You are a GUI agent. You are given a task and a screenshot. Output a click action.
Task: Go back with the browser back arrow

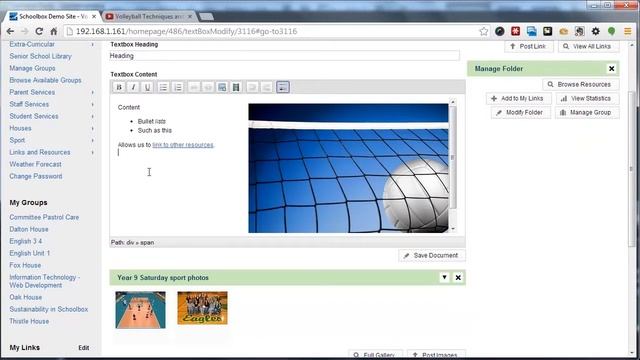click(10, 31)
